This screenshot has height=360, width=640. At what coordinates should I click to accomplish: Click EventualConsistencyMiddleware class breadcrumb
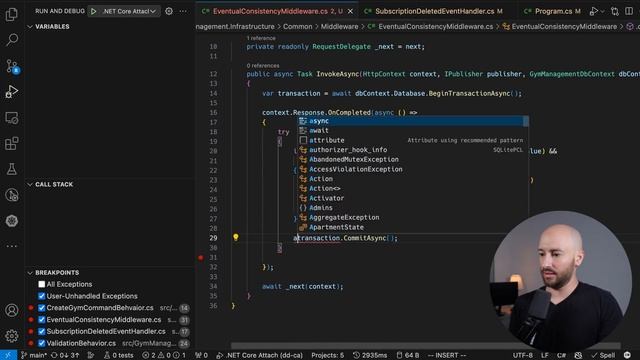tap(560, 27)
